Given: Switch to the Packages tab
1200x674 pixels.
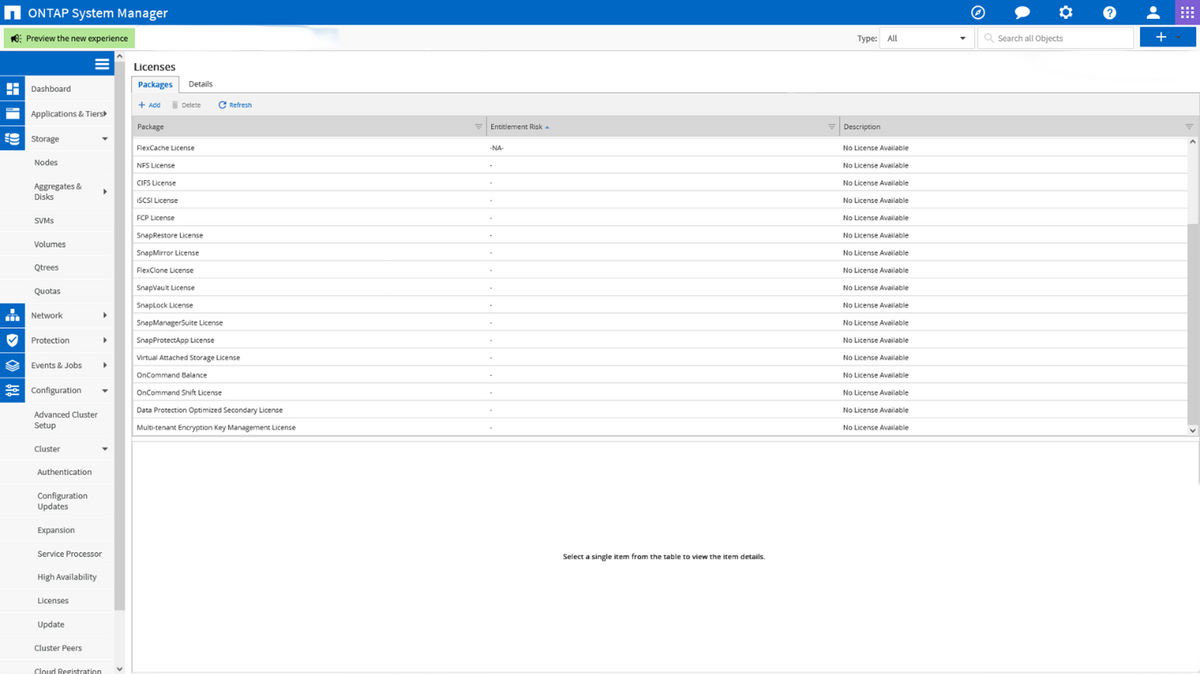Looking at the screenshot, I should [x=155, y=85].
